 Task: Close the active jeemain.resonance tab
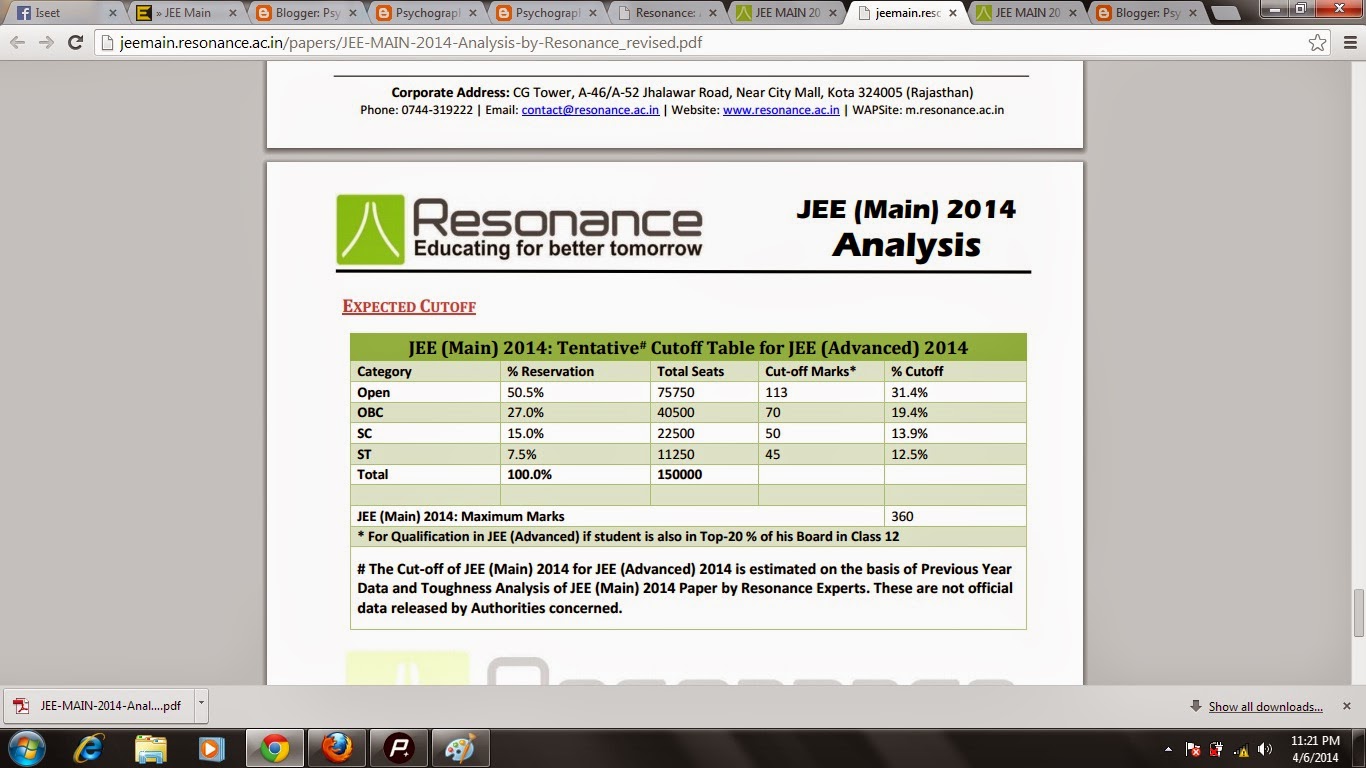click(951, 13)
